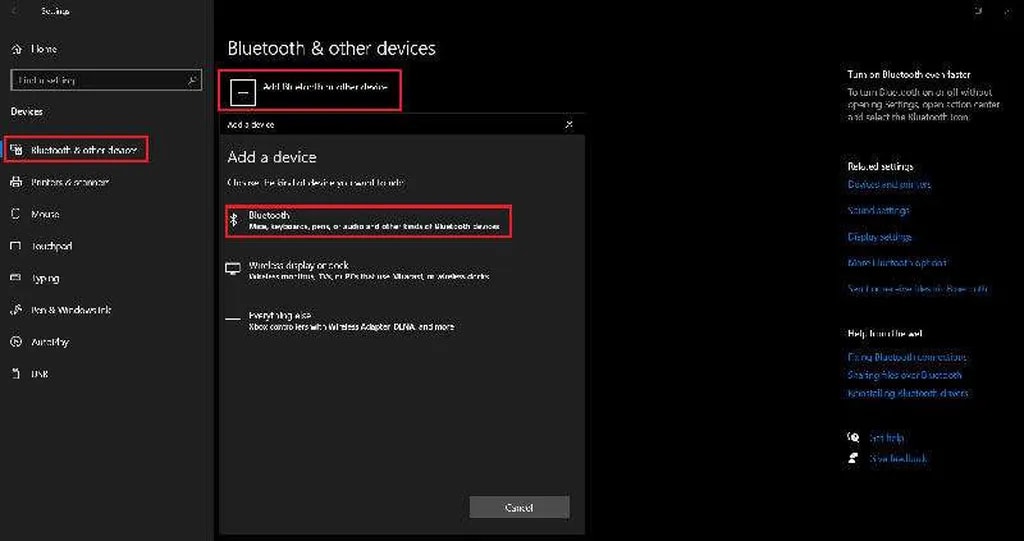Click the plus icon for adding a device
Image resolution: width=1024 pixels, height=541 pixels.
point(243,92)
